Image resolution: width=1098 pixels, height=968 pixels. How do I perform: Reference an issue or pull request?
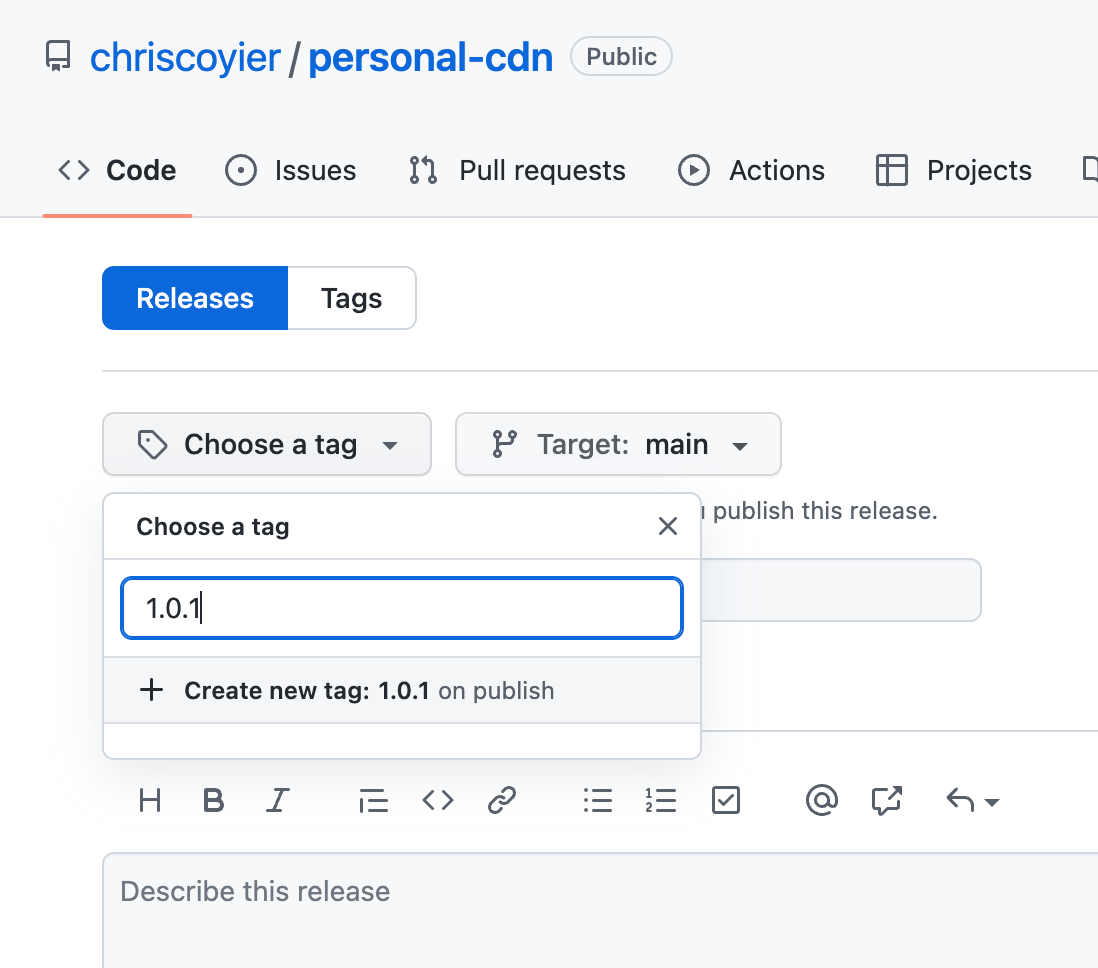(x=886, y=800)
